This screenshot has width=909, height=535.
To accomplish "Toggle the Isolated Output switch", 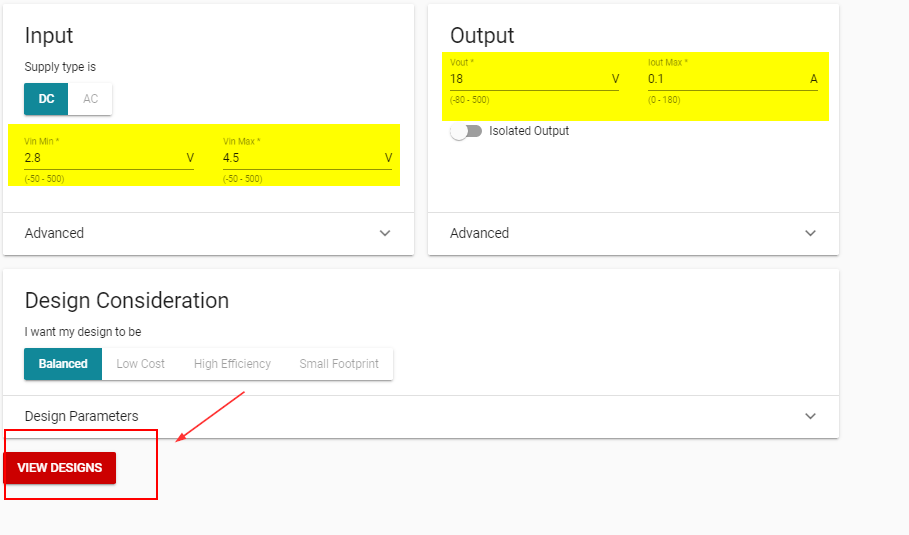I will [466, 131].
